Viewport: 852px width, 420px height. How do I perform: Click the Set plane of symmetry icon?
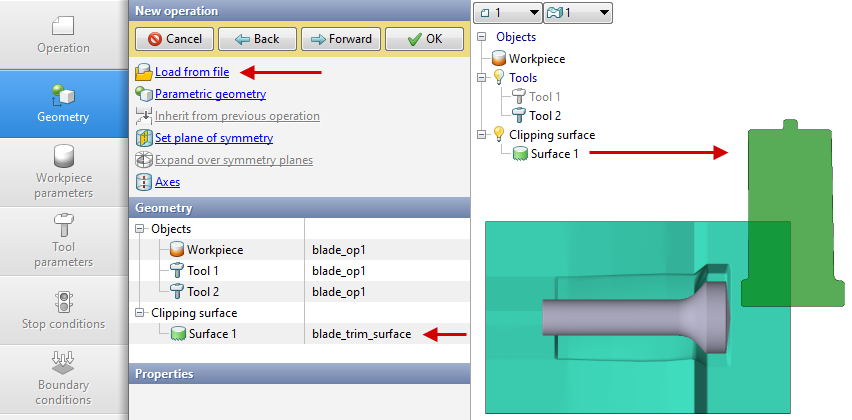(144, 138)
